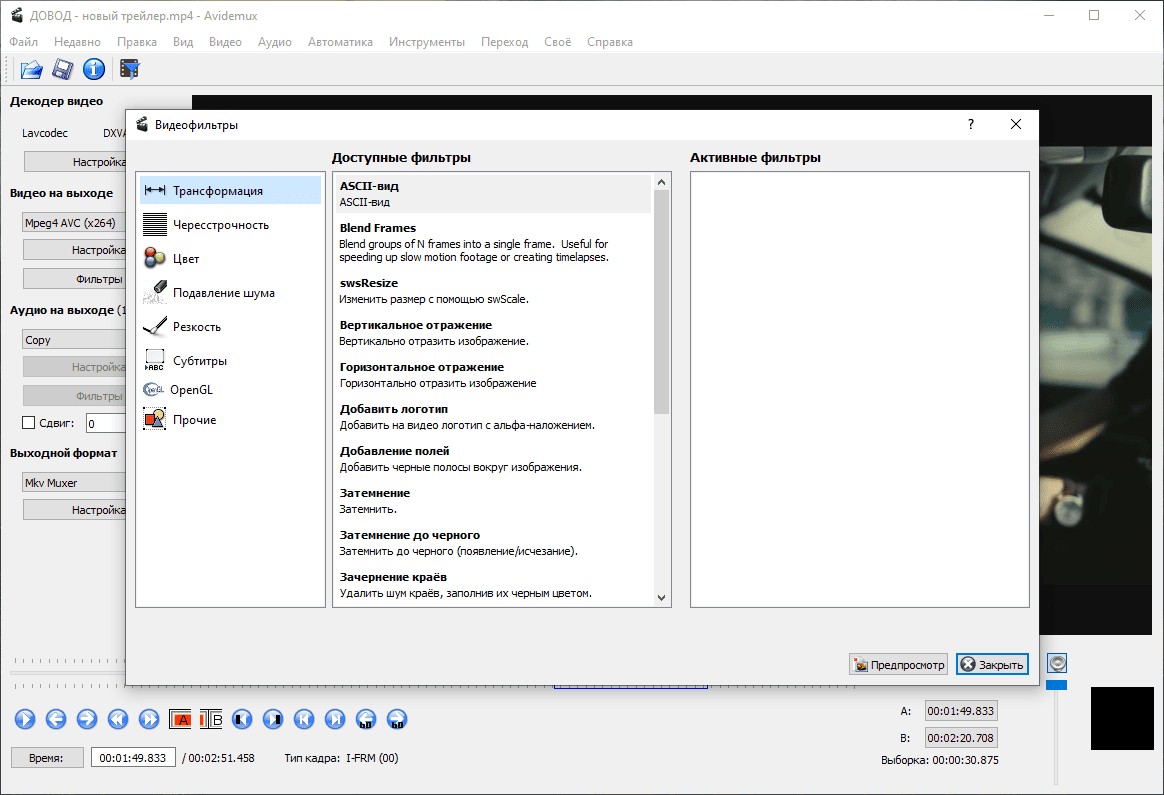Select the Зачернение краёв filter
Screen dimensions: 1164x795
[494, 585]
